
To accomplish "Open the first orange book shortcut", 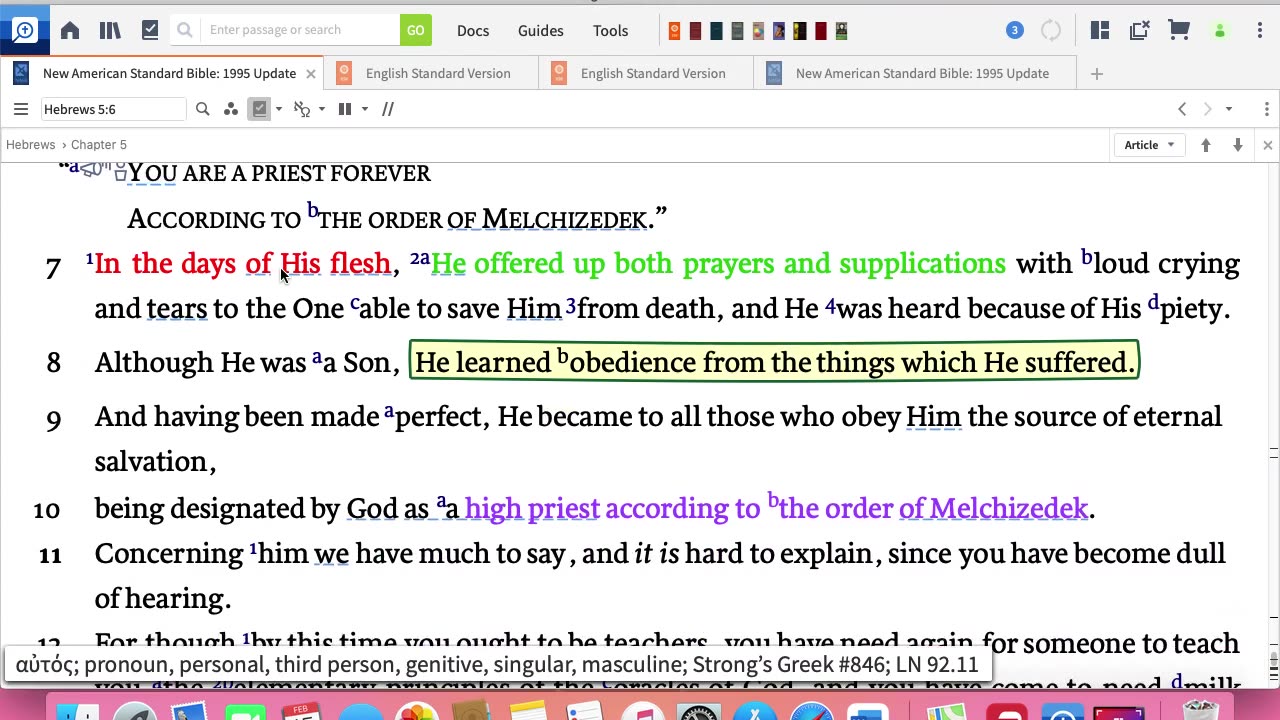I will [x=674, y=31].
